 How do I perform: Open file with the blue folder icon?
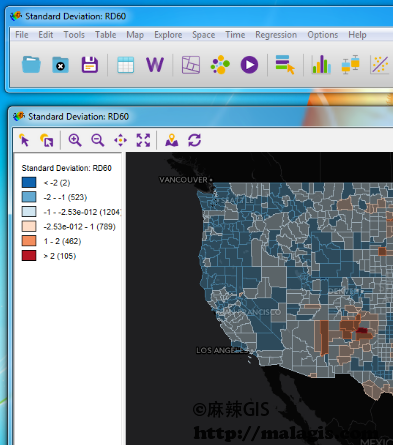pyautogui.click(x=31, y=65)
